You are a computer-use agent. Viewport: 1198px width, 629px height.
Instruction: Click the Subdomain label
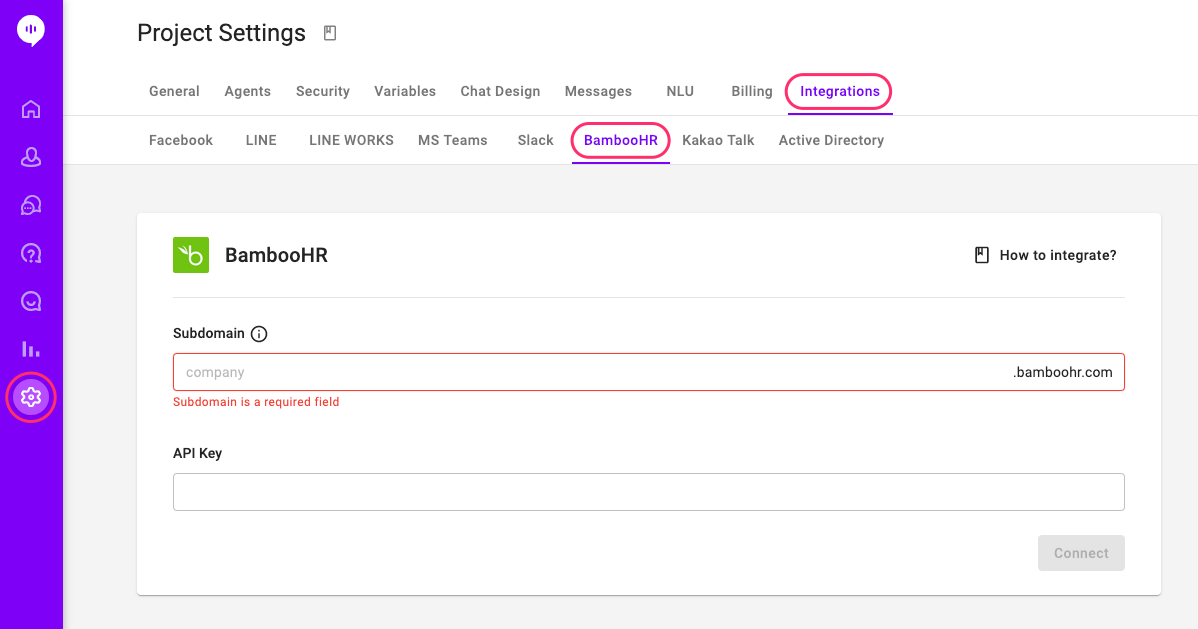coord(209,333)
